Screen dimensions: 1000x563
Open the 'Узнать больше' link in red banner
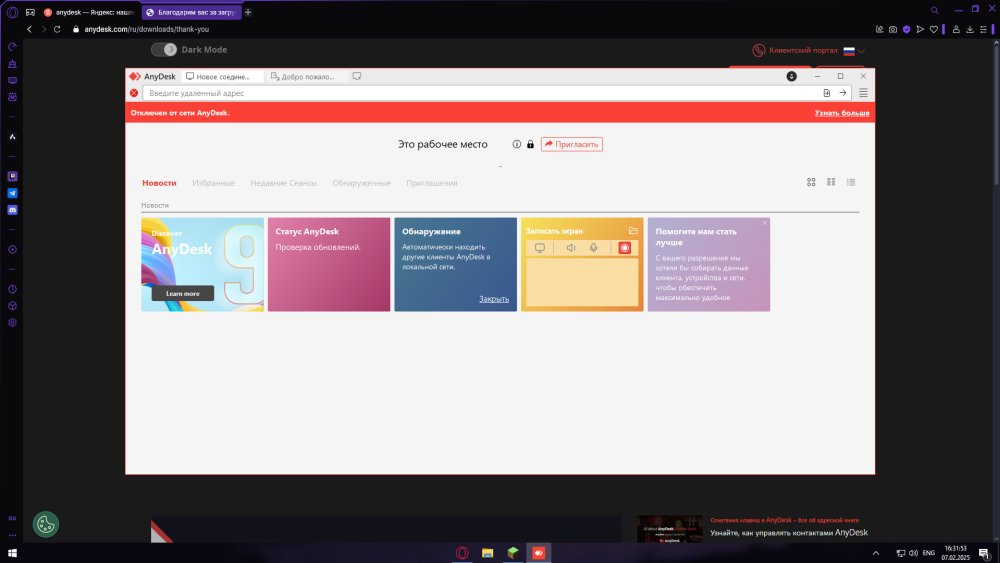(842, 113)
